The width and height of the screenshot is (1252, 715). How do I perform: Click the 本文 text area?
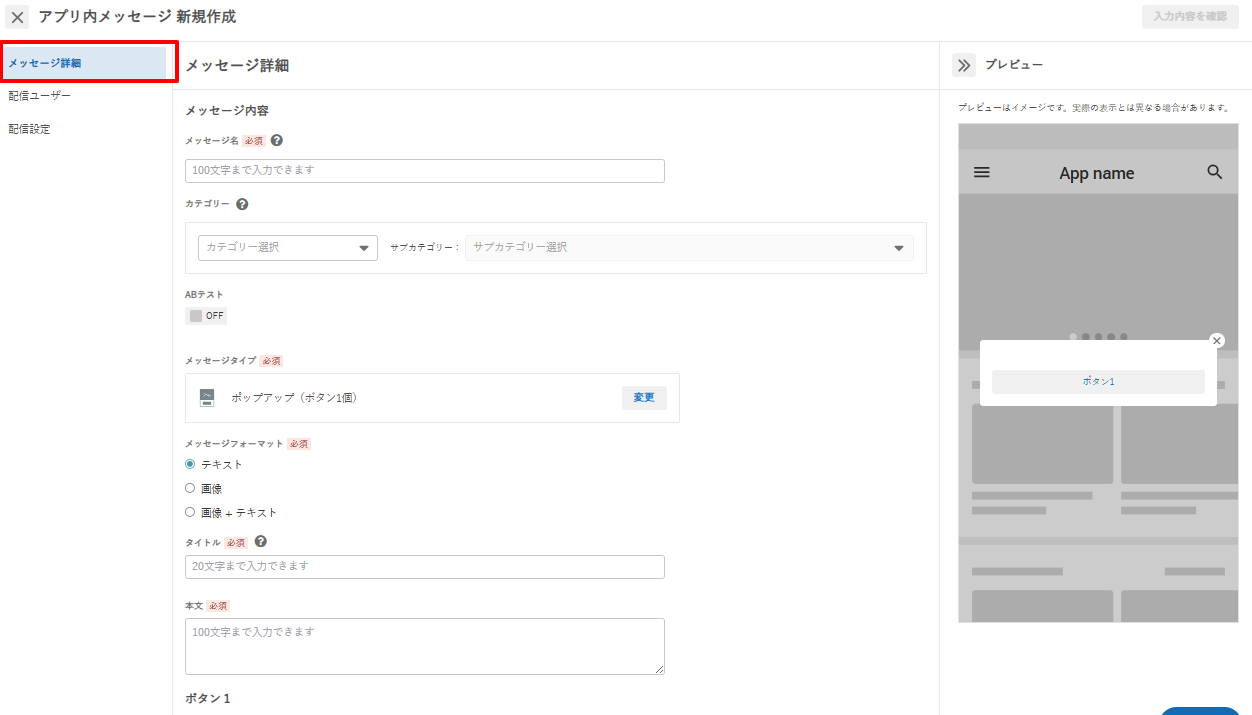[425, 646]
